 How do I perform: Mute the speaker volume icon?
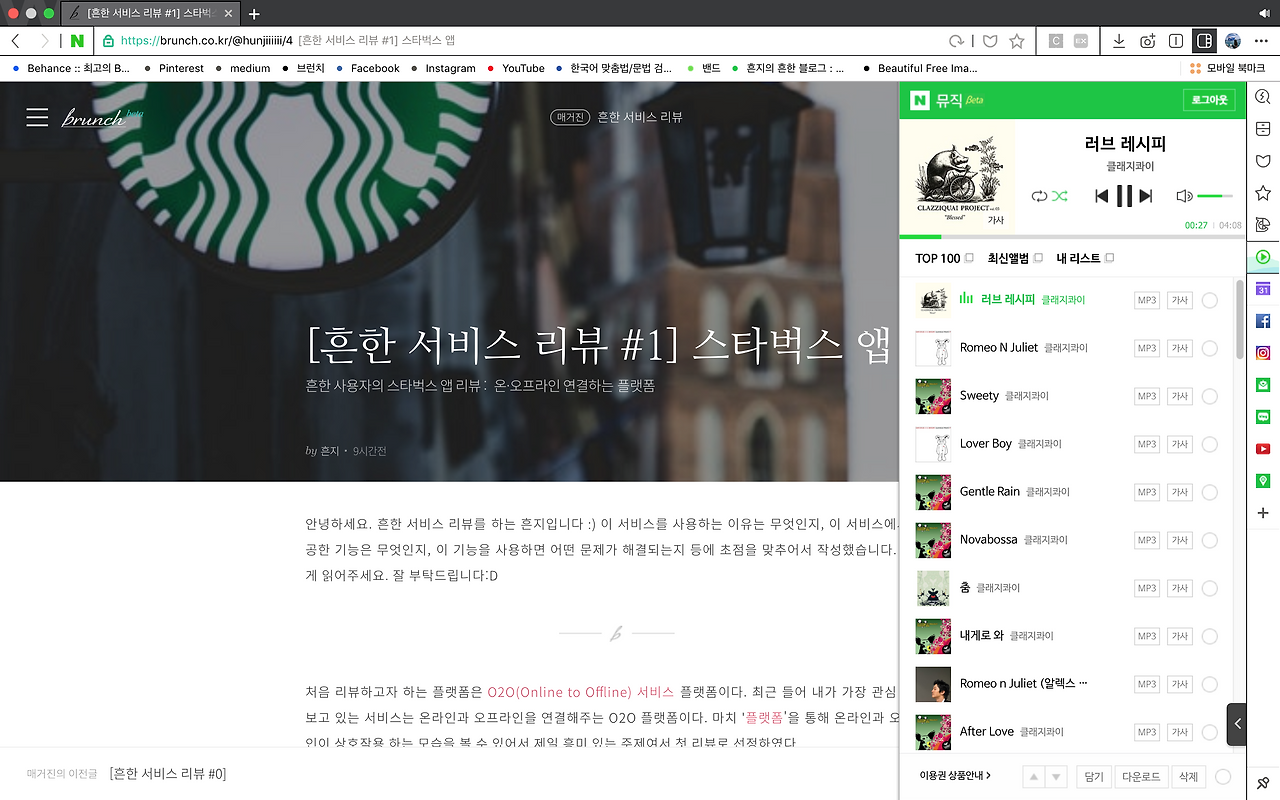(1183, 196)
